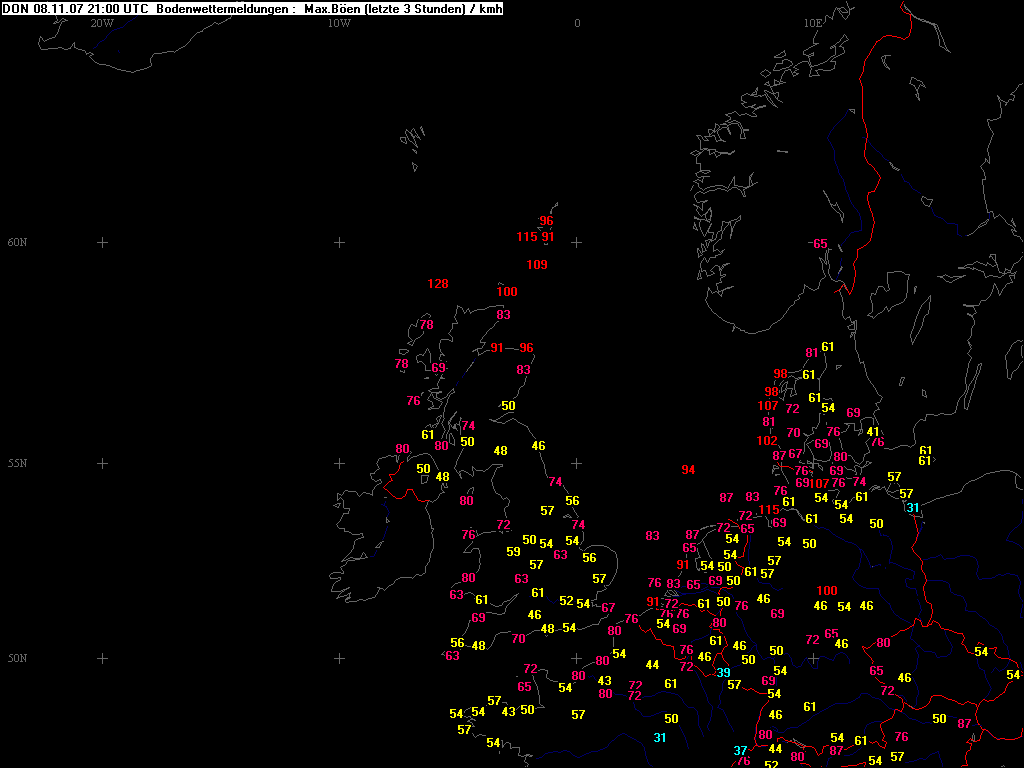Image resolution: width=1024 pixels, height=768 pixels.
Task: Click the pink 70 gust value in southwest England
Action: 518,639
